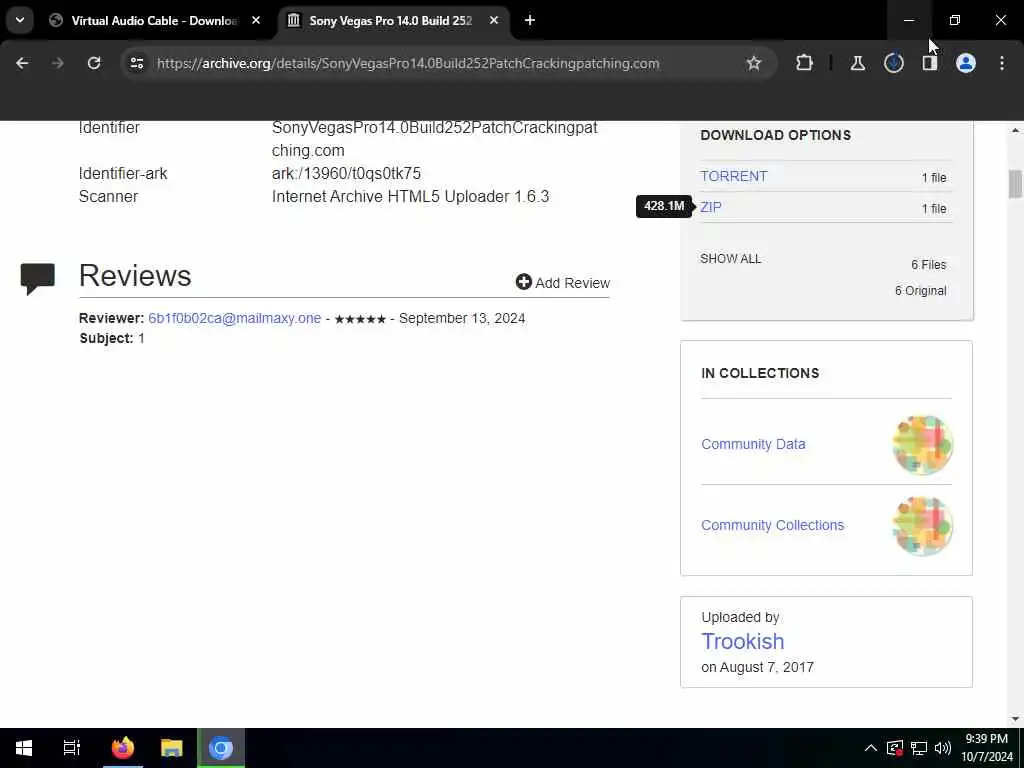
Task: Click the Community Data thumbnail image
Action: [x=922, y=445]
